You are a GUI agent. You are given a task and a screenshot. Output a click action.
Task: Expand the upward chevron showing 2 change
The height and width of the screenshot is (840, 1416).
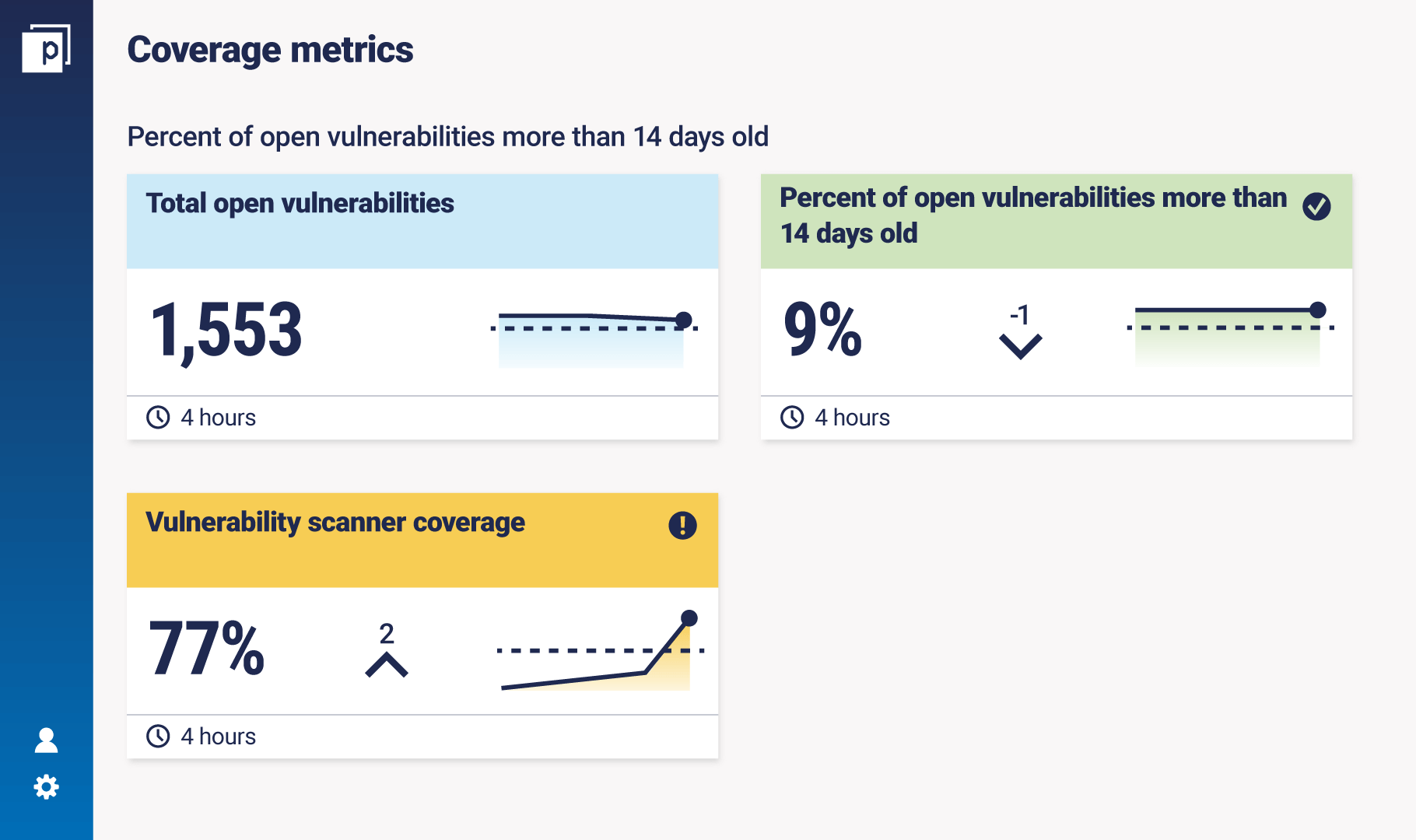(x=387, y=665)
